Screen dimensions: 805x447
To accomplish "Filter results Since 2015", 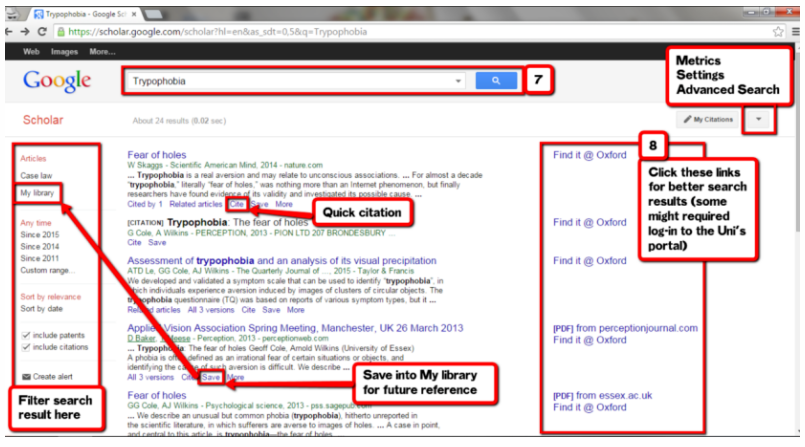I will tap(40, 235).
